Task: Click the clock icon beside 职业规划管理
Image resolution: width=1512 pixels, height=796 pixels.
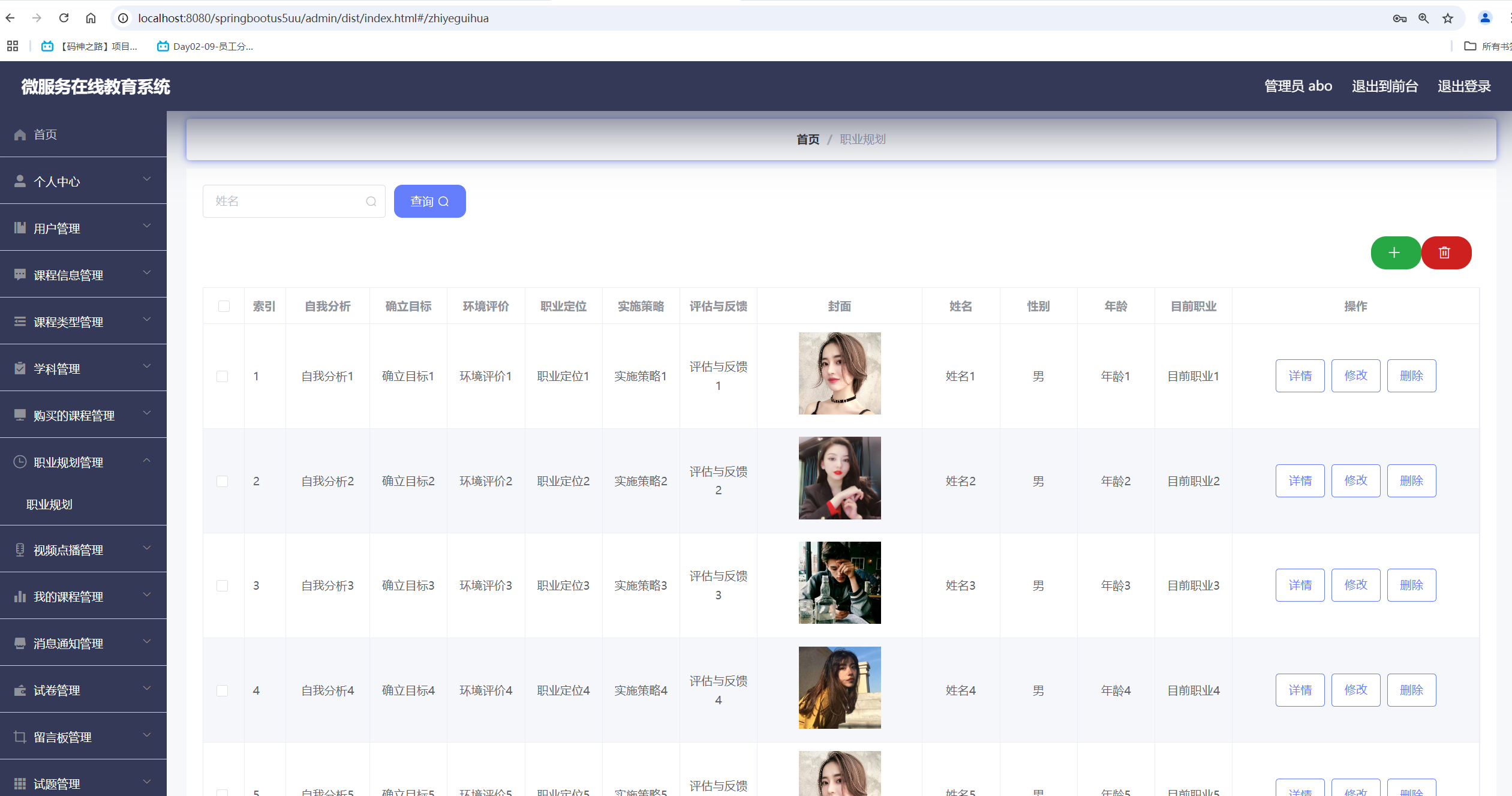Action: 20,462
